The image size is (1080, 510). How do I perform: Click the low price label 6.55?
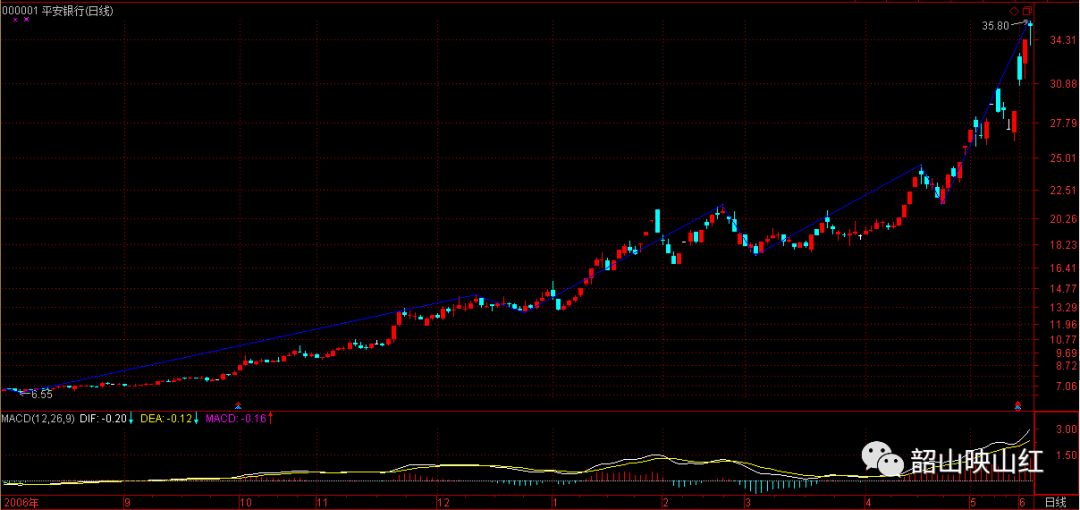(x=43, y=394)
